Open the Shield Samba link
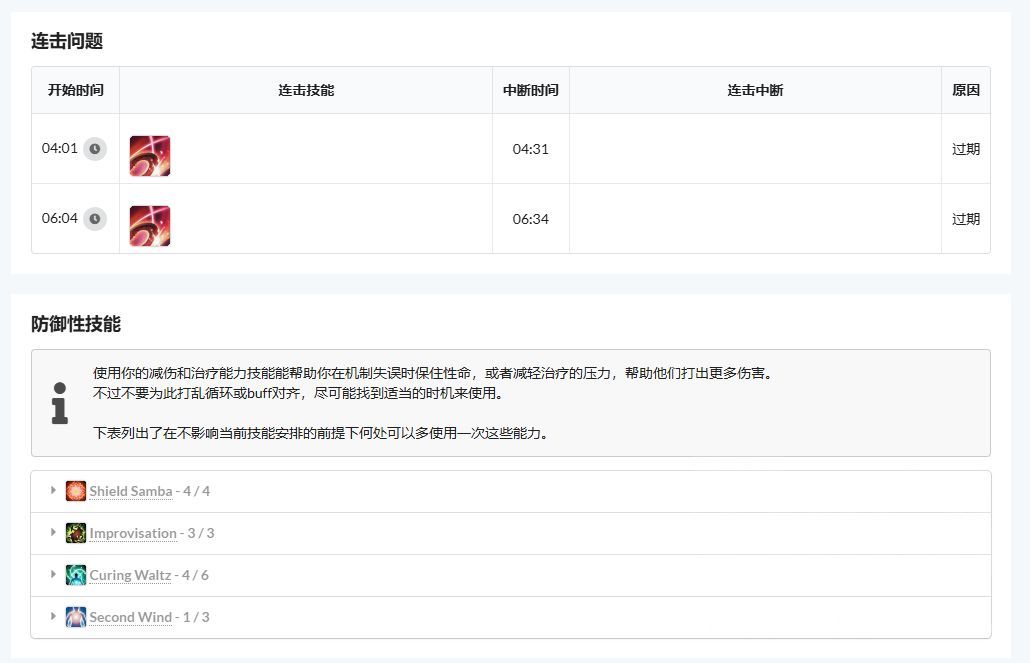Screen dimensions: 1030x663 click(131, 491)
